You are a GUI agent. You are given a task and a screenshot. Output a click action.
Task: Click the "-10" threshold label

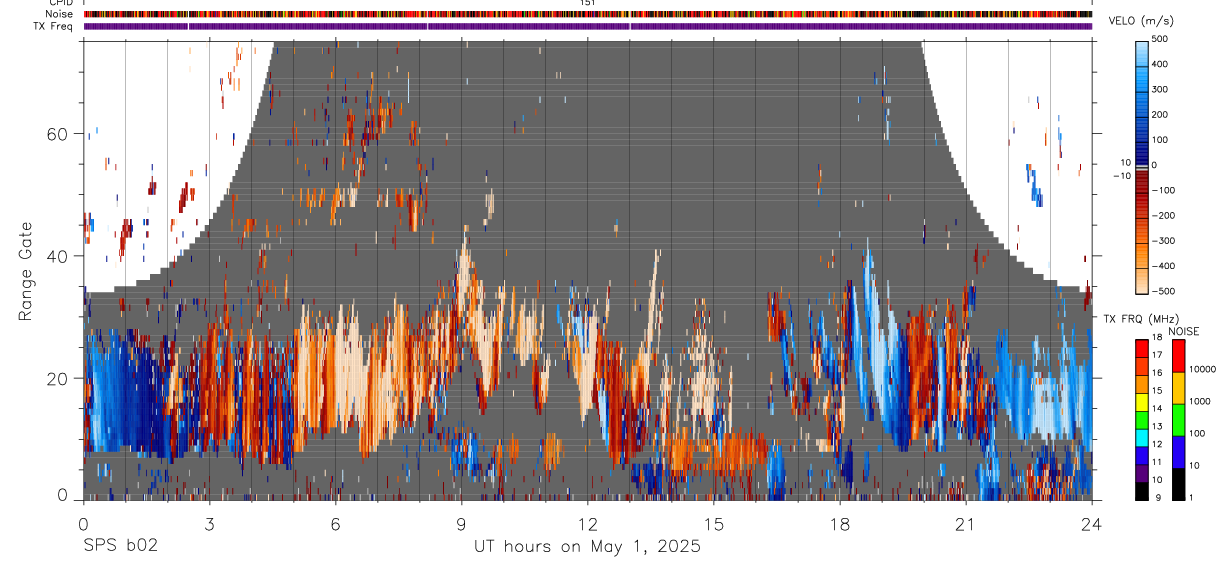(1121, 175)
